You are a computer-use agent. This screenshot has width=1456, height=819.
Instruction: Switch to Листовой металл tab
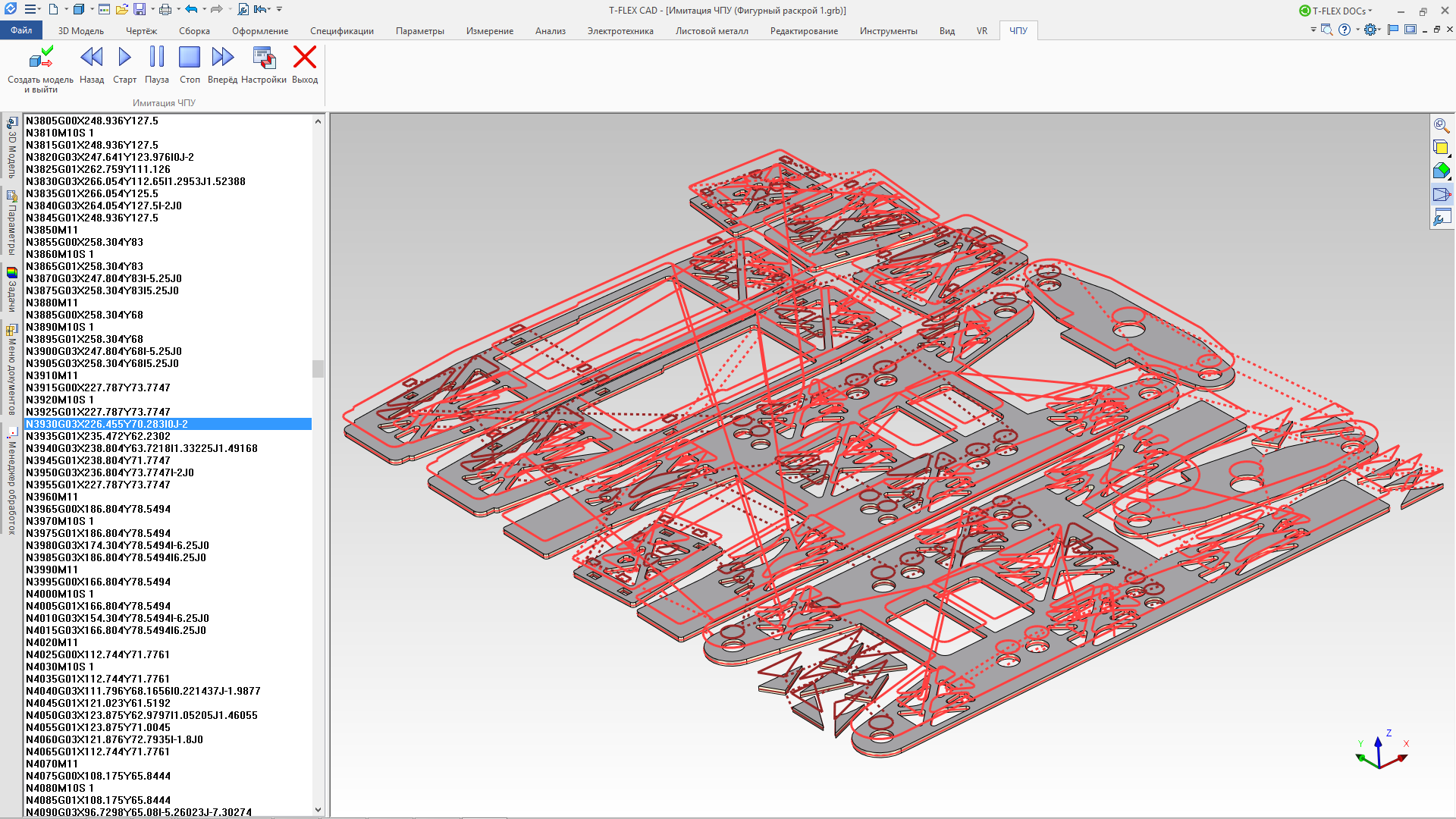point(711,31)
